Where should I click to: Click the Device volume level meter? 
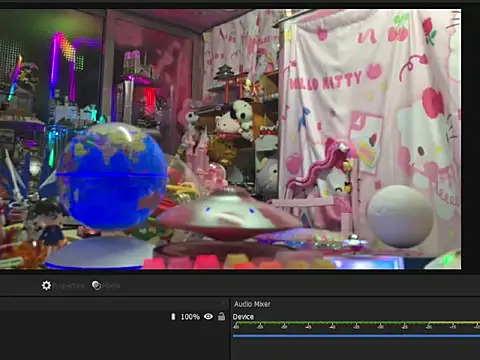[356, 323]
